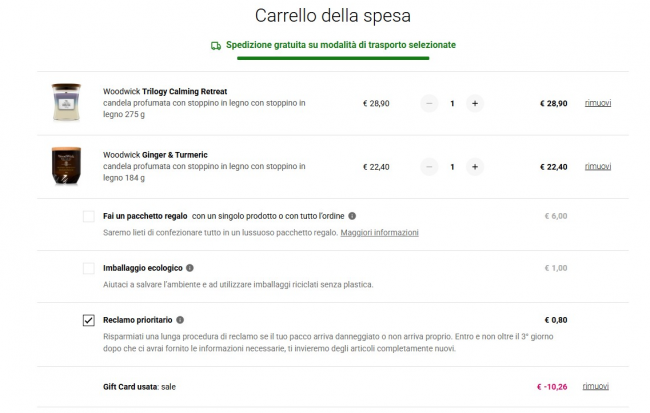This screenshot has width=650, height=413.
Task: Uncheck the Reclamo prioritario checkbox
Action: coord(89,320)
